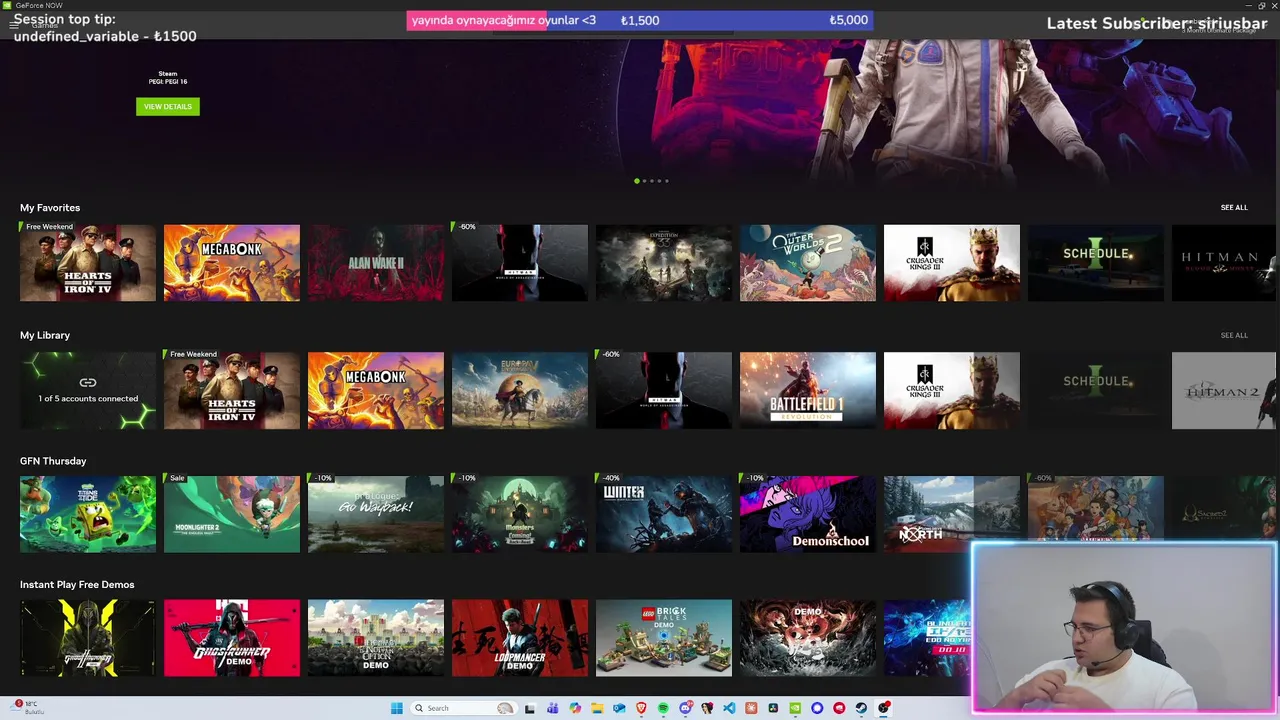Open the yellow Ghostrunner tile in Free Demos
The image size is (1280, 720).
(88, 638)
